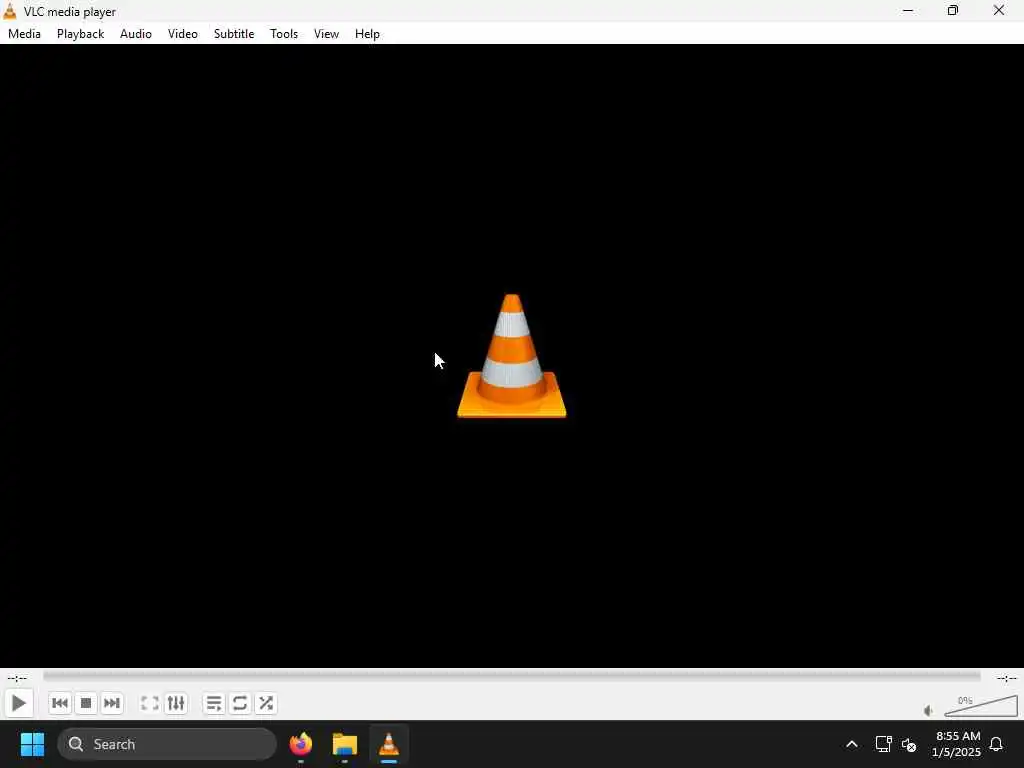Image resolution: width=1024 pixels, height=768 pixels.
Task: Open Firefox from the taskbar
Action: [300, 744]
